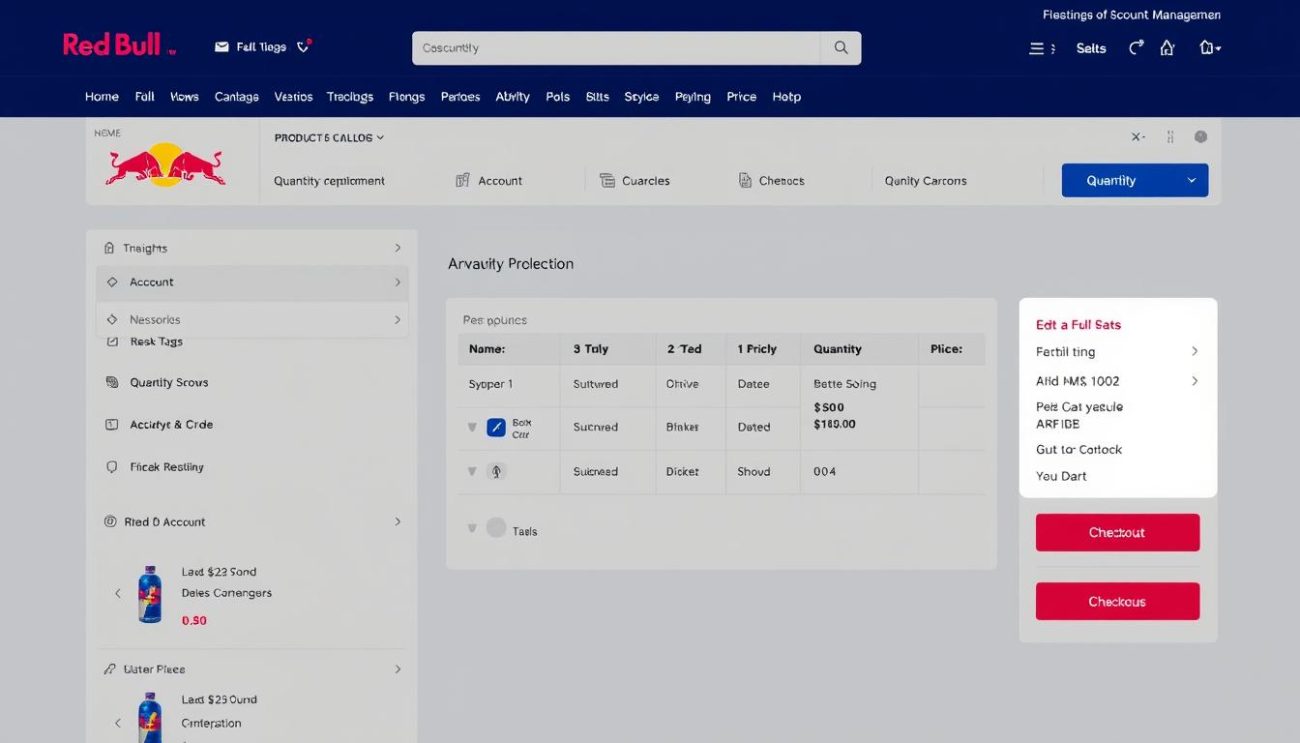Screen dimensions: 1300x743
Task: Click the Cuarcles folder icon in the header
Action: coord(607,180)
